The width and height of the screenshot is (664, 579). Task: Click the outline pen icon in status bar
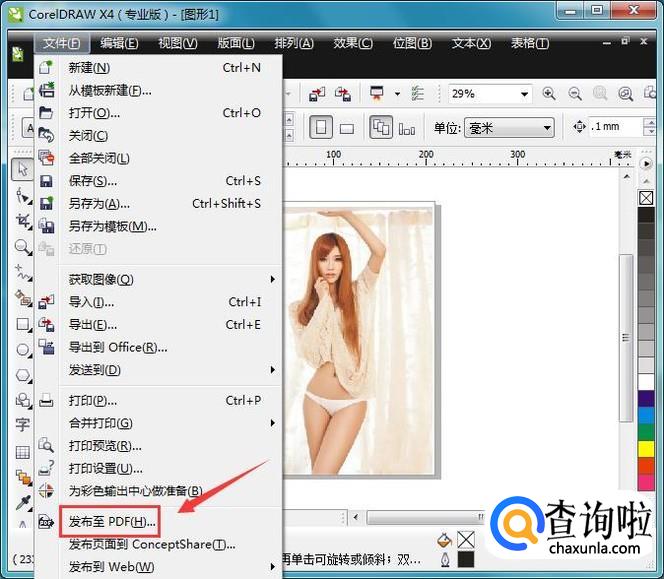point(445,559)
